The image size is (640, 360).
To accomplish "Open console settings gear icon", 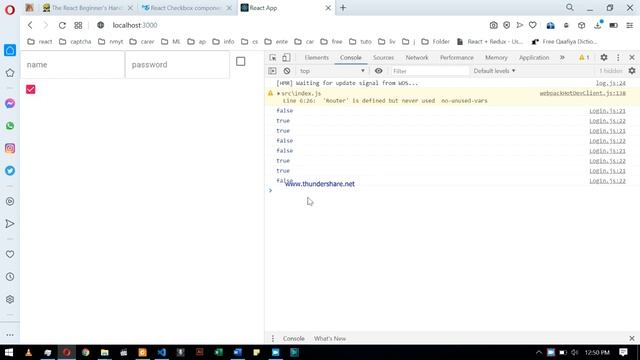I will tap(632, 71).
